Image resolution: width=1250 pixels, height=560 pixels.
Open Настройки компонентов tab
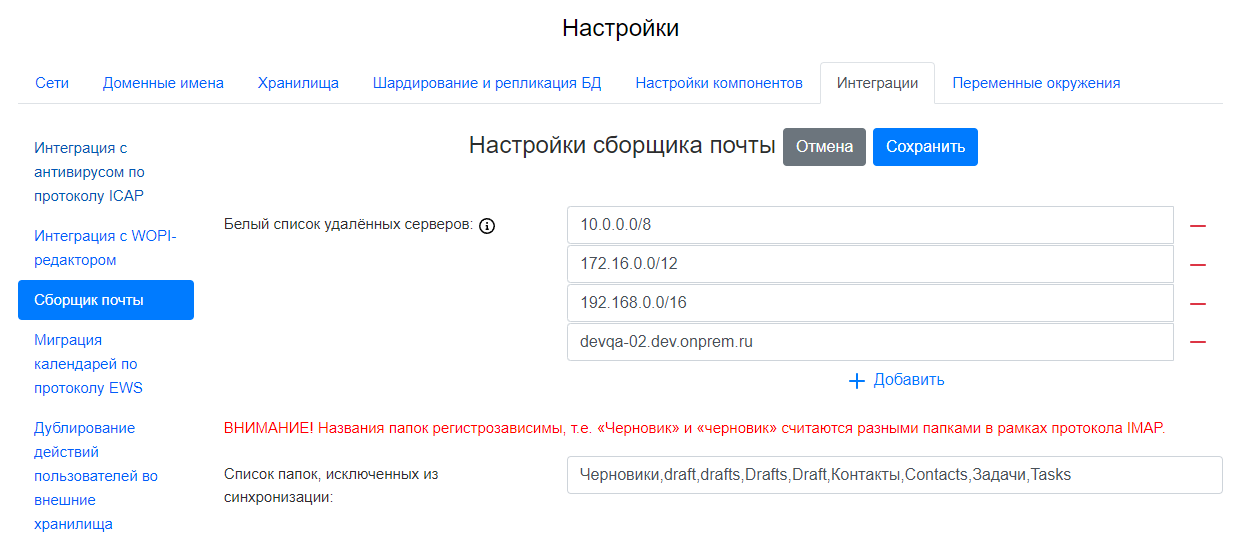pos(719,83)
